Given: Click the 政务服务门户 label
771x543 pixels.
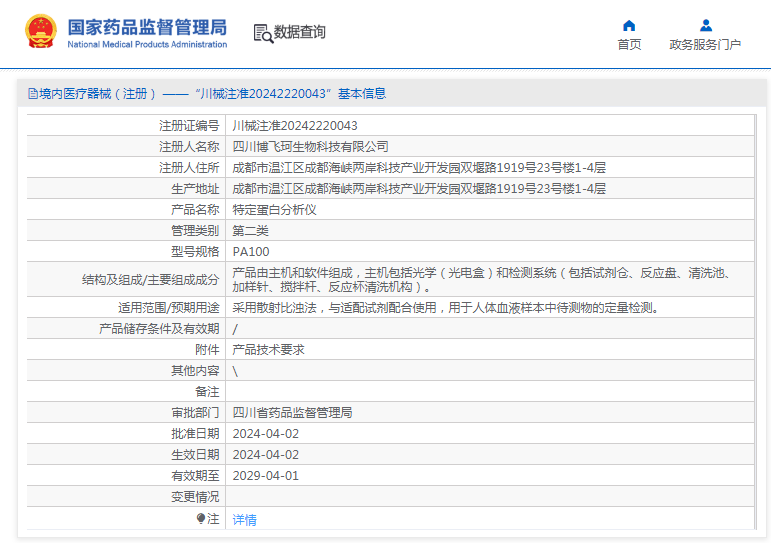Looking at the screenshot, I should click(x=705, y=45).
